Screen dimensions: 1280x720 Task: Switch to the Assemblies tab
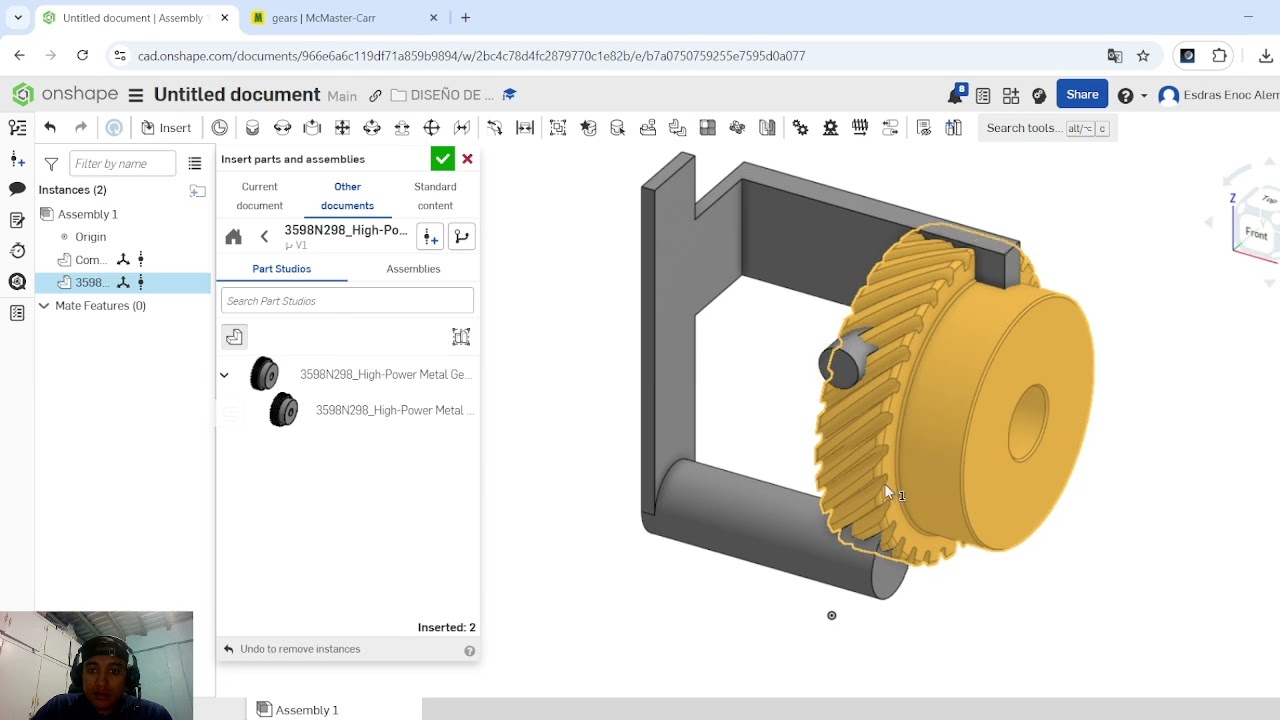(413, 269)
